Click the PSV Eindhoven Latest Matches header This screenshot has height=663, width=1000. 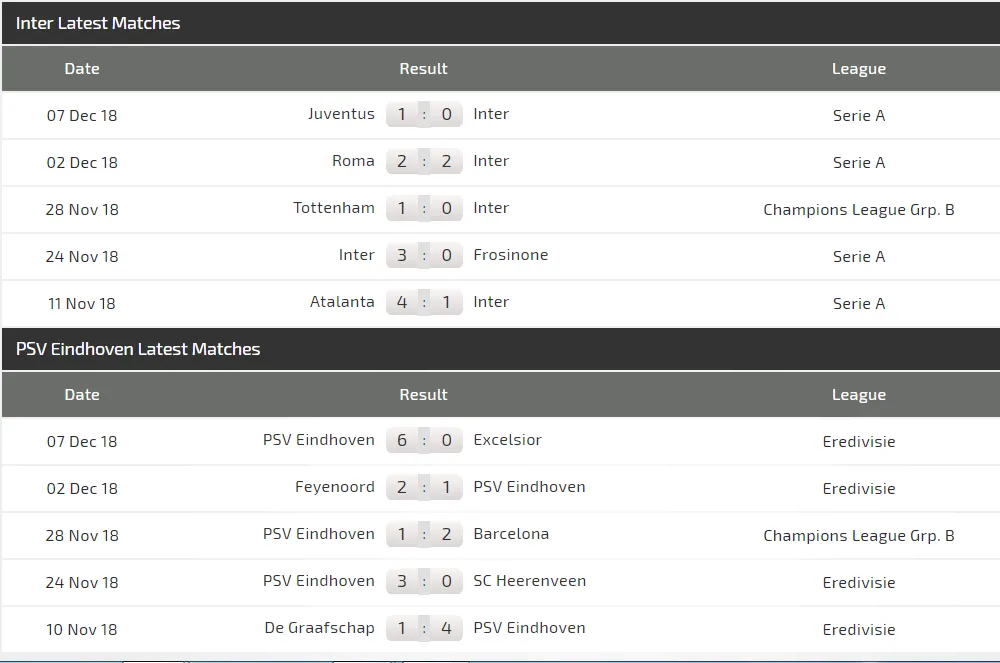point(138,349)
